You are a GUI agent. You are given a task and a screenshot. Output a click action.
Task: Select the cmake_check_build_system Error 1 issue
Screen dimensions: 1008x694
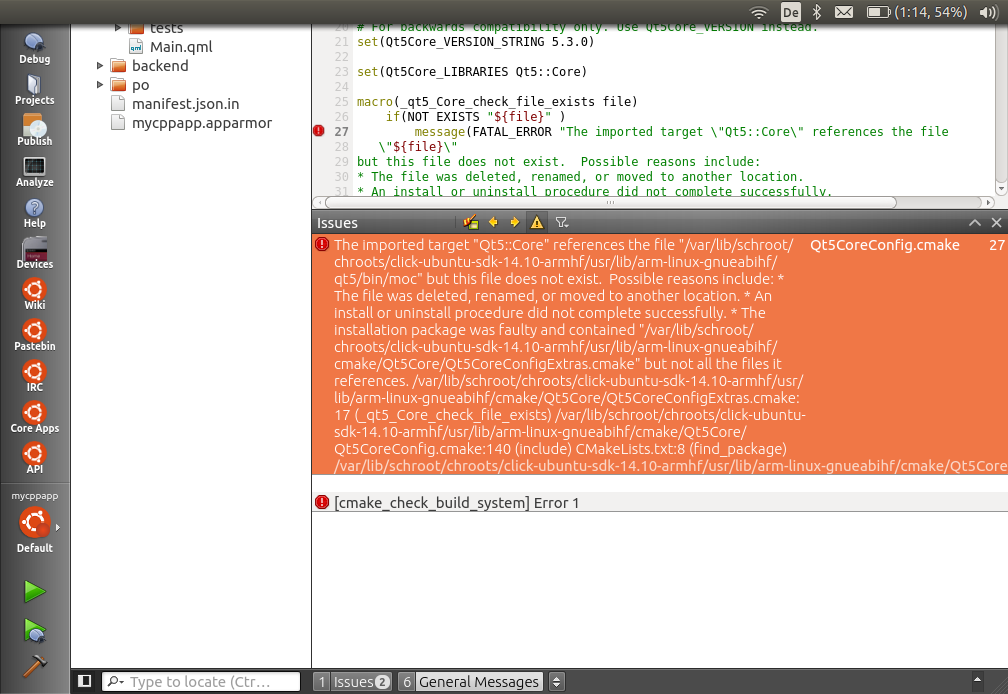pos(456,503)
